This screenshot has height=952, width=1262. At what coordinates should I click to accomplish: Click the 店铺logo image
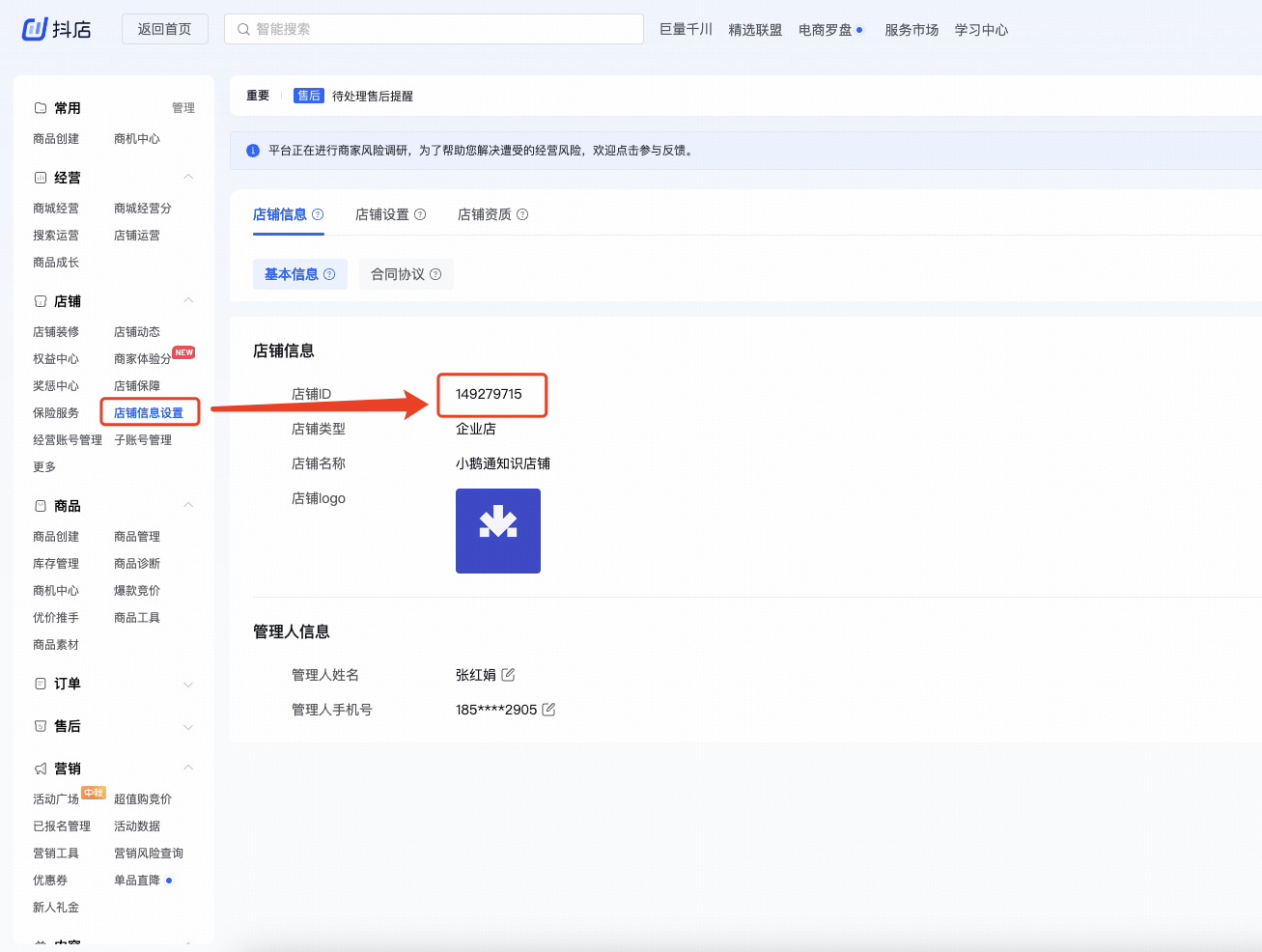pyautogui.click(x=498, y=531)
